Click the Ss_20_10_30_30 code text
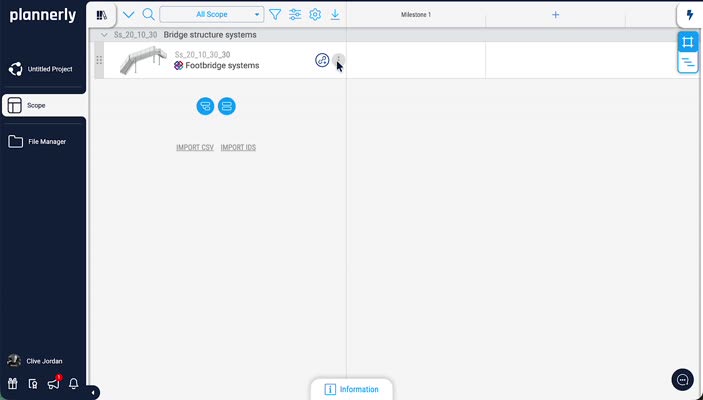Image resolution: width=703 pixels, height=400 pixels. click(x=202, y=55)
